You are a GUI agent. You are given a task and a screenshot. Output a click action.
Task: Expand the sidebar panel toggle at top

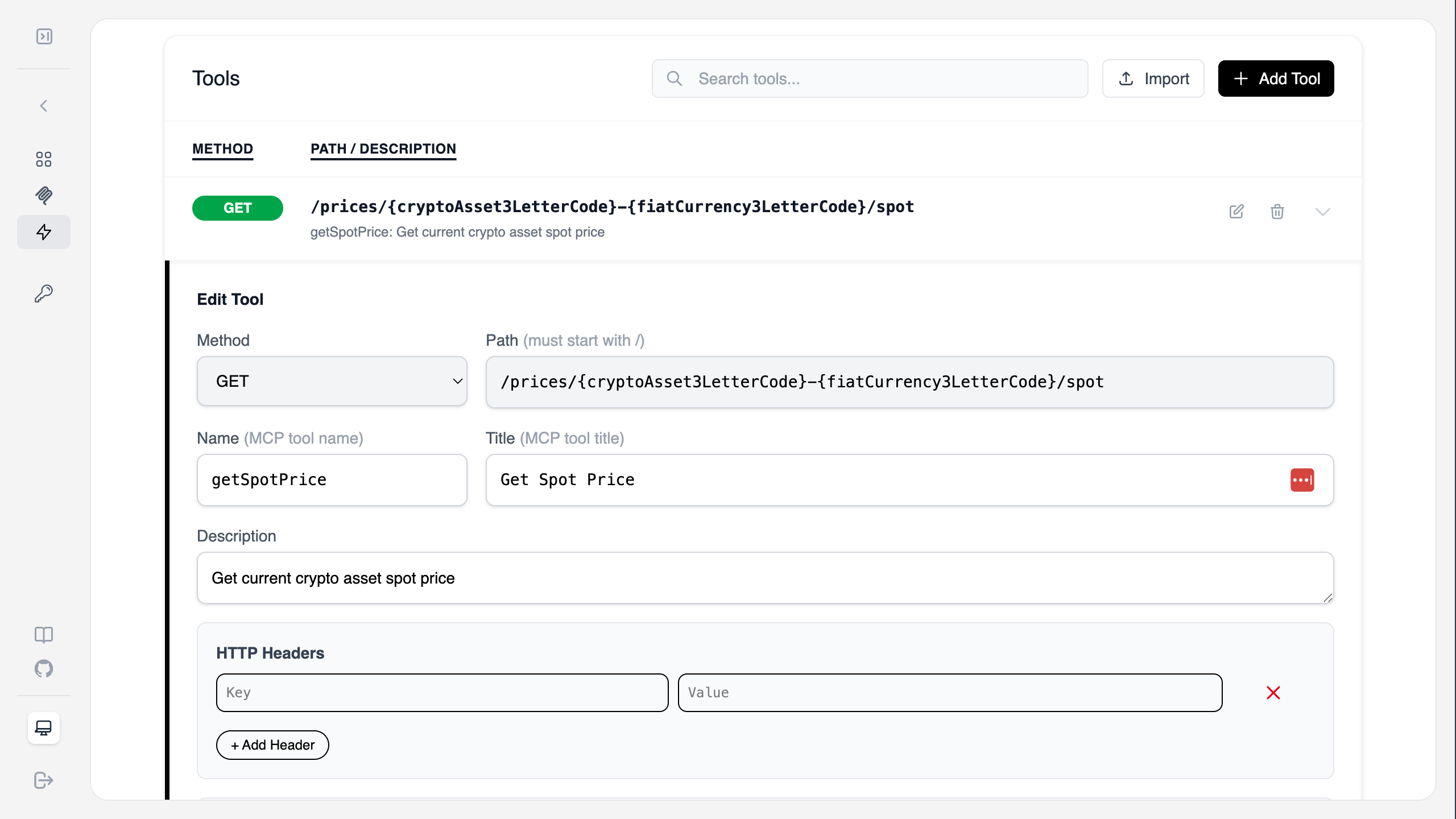click(44, 36)
